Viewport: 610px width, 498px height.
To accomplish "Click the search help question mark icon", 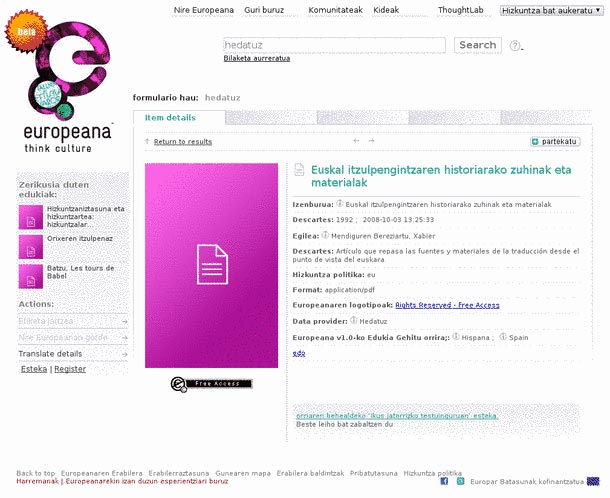I will pyautogui.click(x=515, y=46).
